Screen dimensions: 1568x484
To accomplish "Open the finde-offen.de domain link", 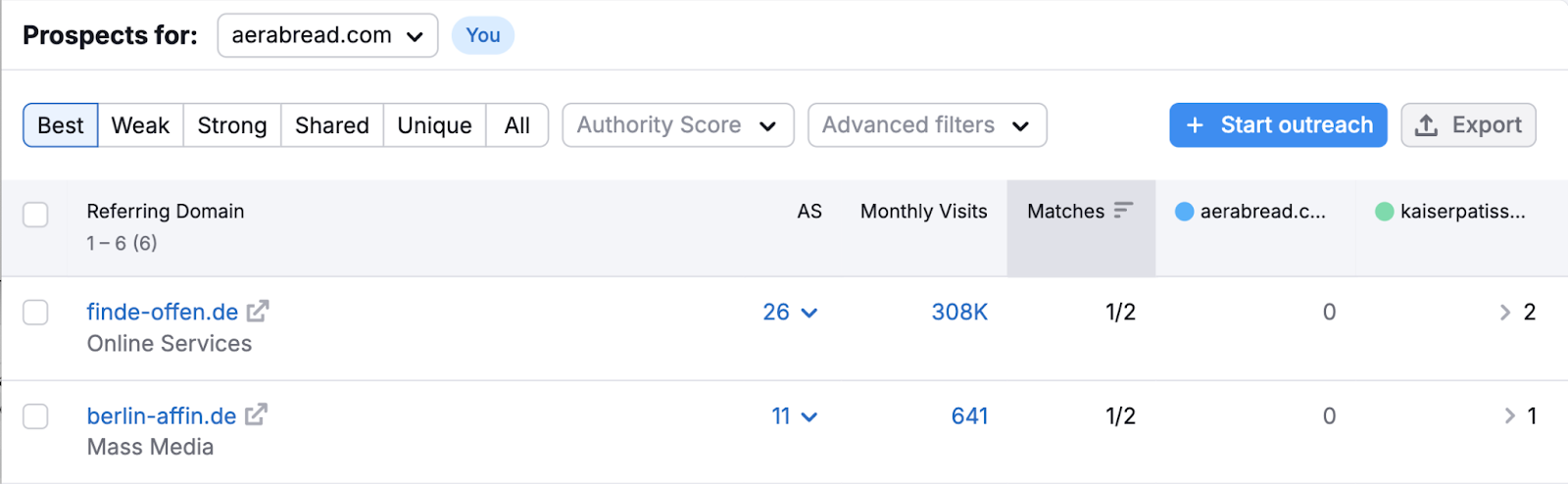I will [x=162, y=313].
